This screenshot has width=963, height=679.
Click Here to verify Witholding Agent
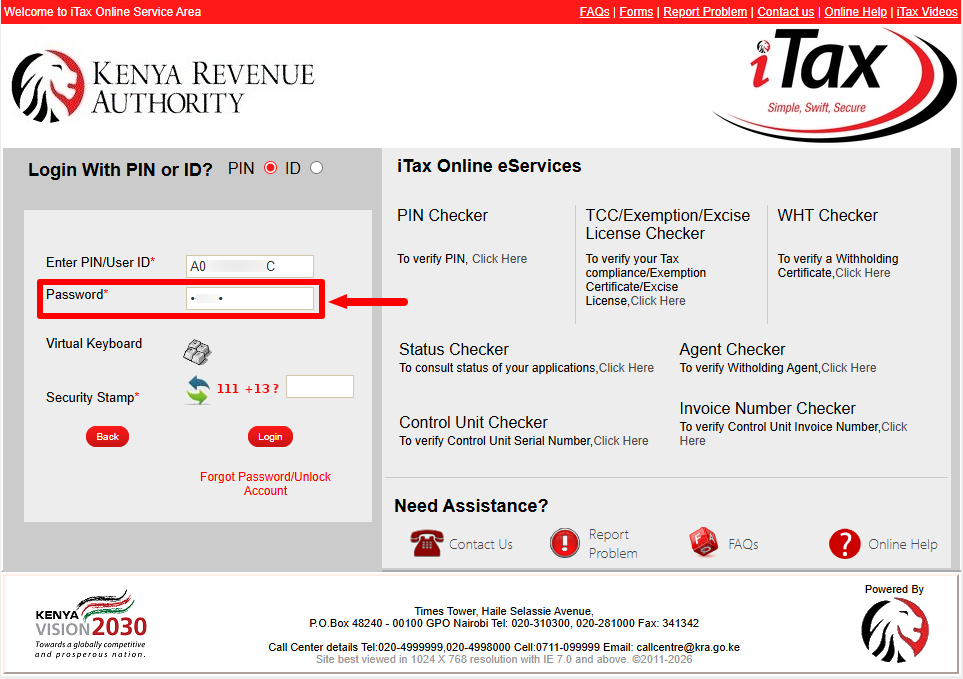[x=849, y=368]
